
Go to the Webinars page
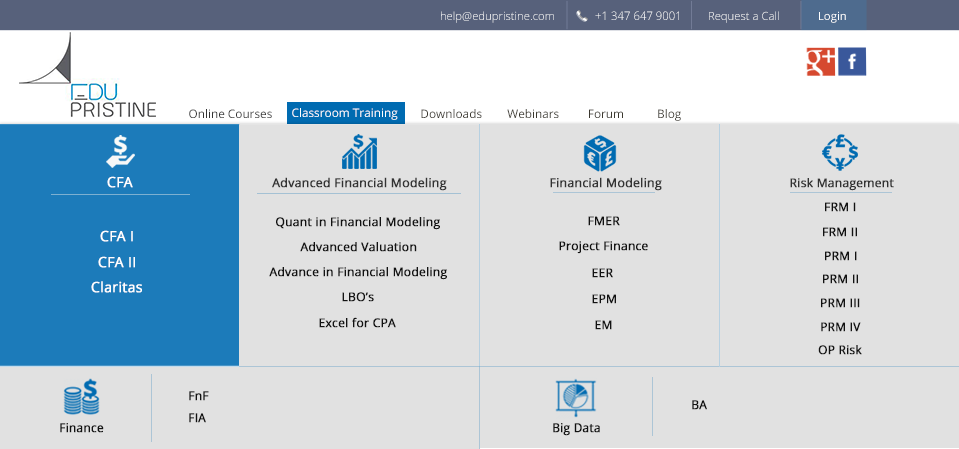click(533, 114)
